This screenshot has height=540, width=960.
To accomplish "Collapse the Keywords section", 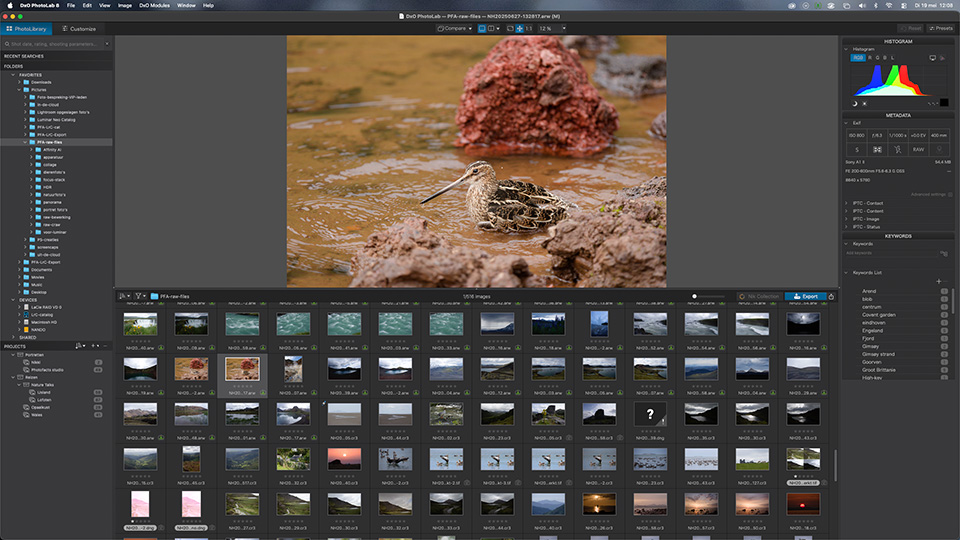I will 847,244.
